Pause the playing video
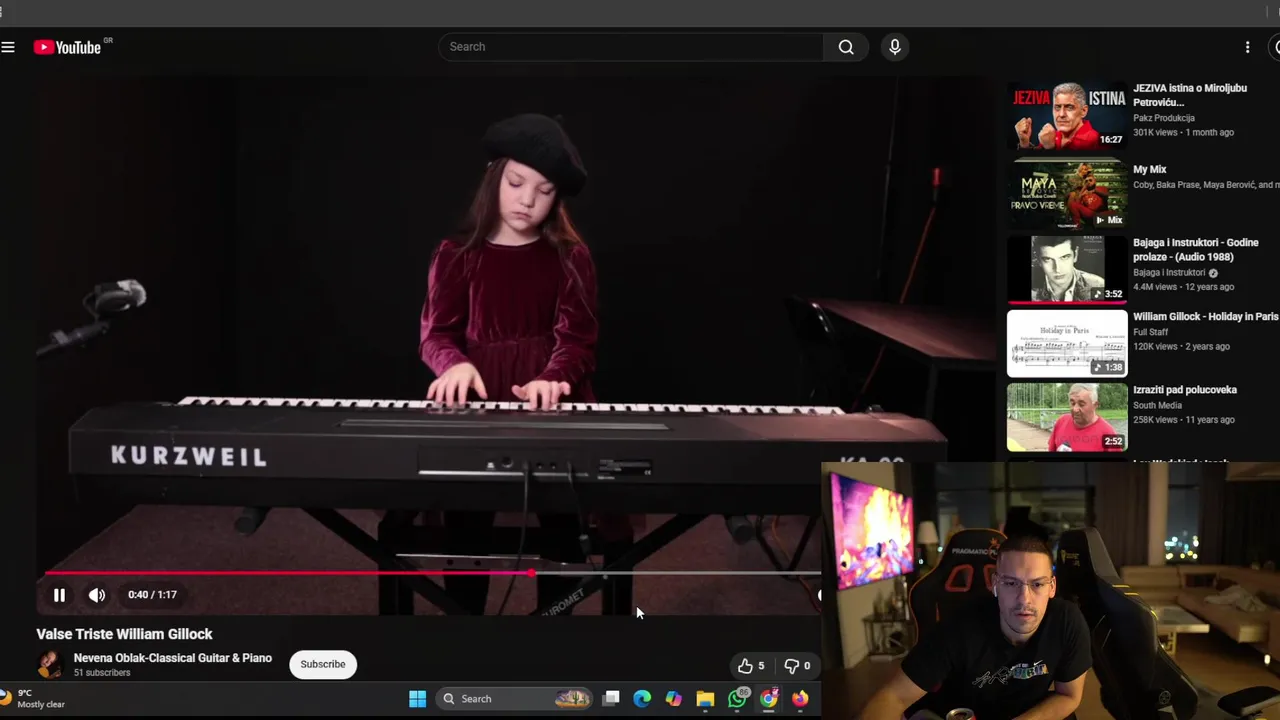 coord(59,595)
